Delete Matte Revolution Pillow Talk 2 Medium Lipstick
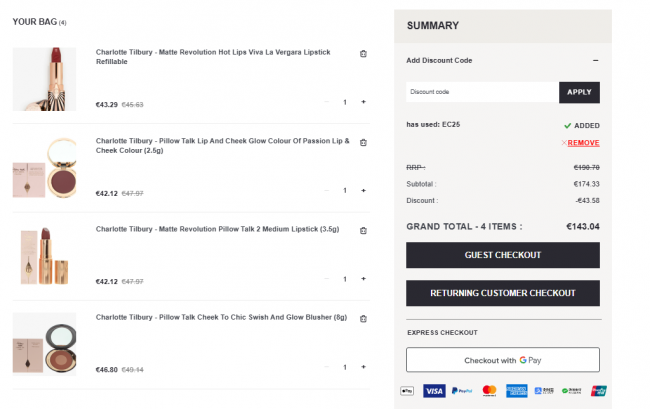 click(363, 231)
